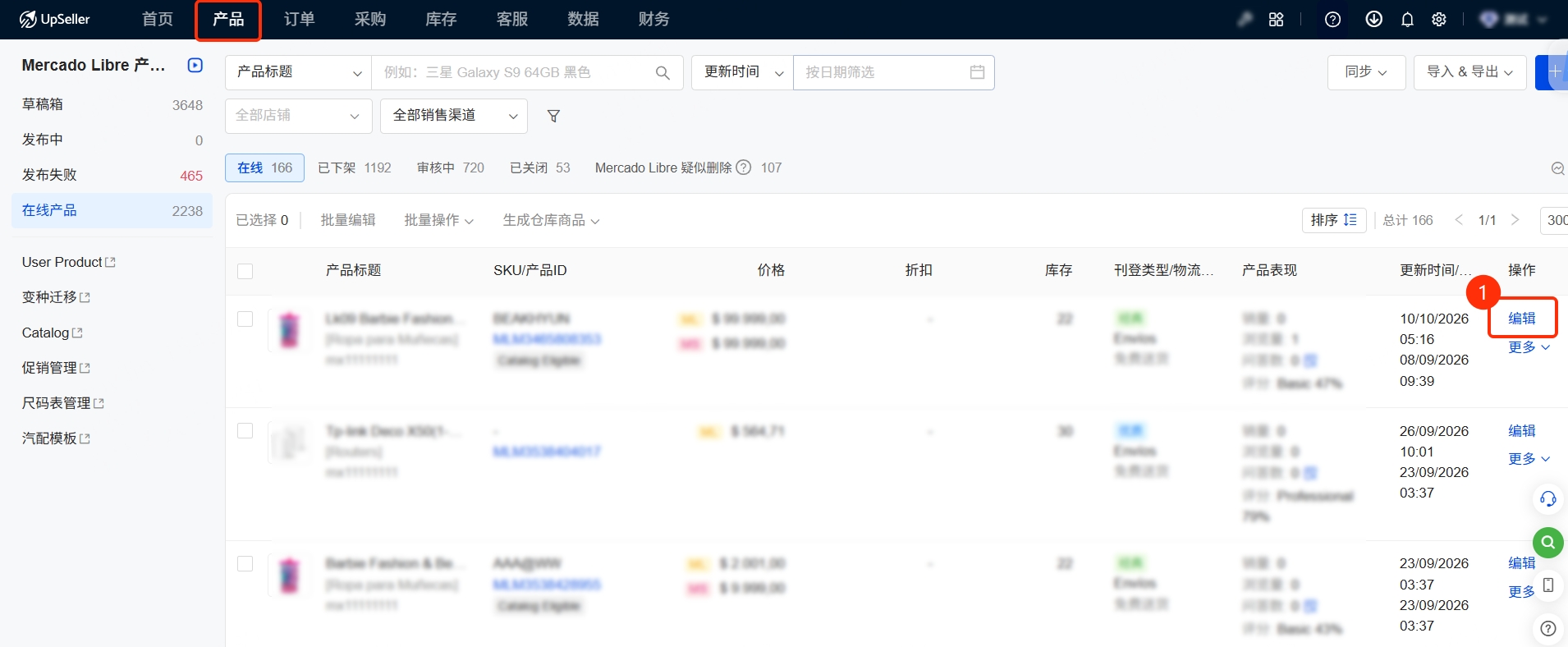The width and height of the screenshot is (1568, 647).
Task: Open 草稿箱 in the sidebar
Action: 112,104
